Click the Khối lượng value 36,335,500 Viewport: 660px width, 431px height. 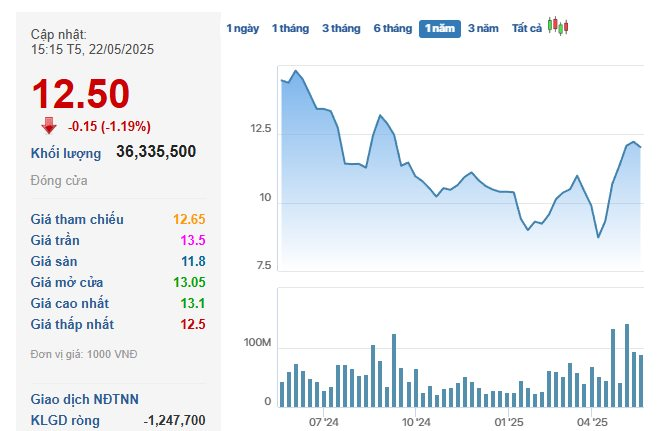click(156, 152)
